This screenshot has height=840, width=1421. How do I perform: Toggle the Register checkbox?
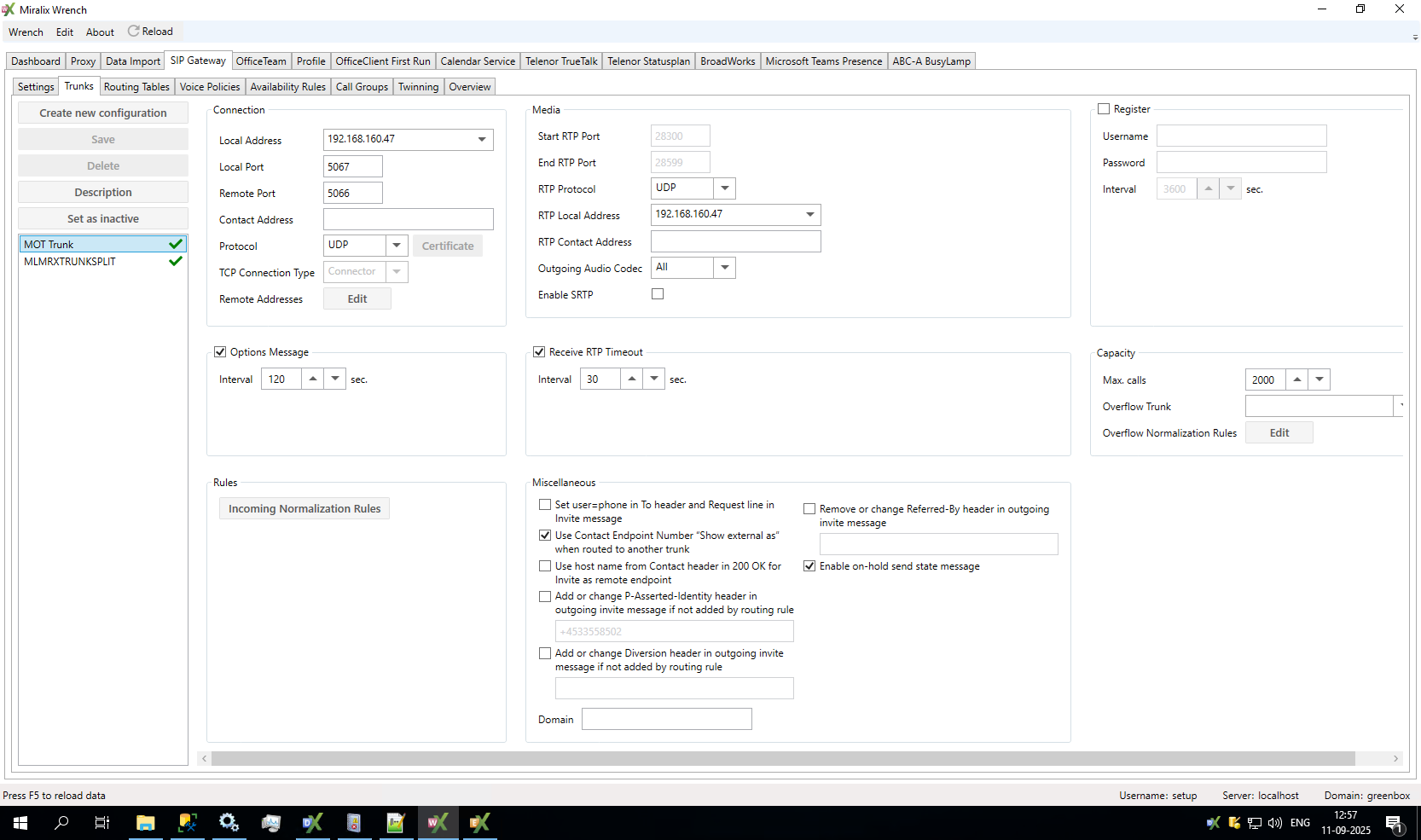1104,109
